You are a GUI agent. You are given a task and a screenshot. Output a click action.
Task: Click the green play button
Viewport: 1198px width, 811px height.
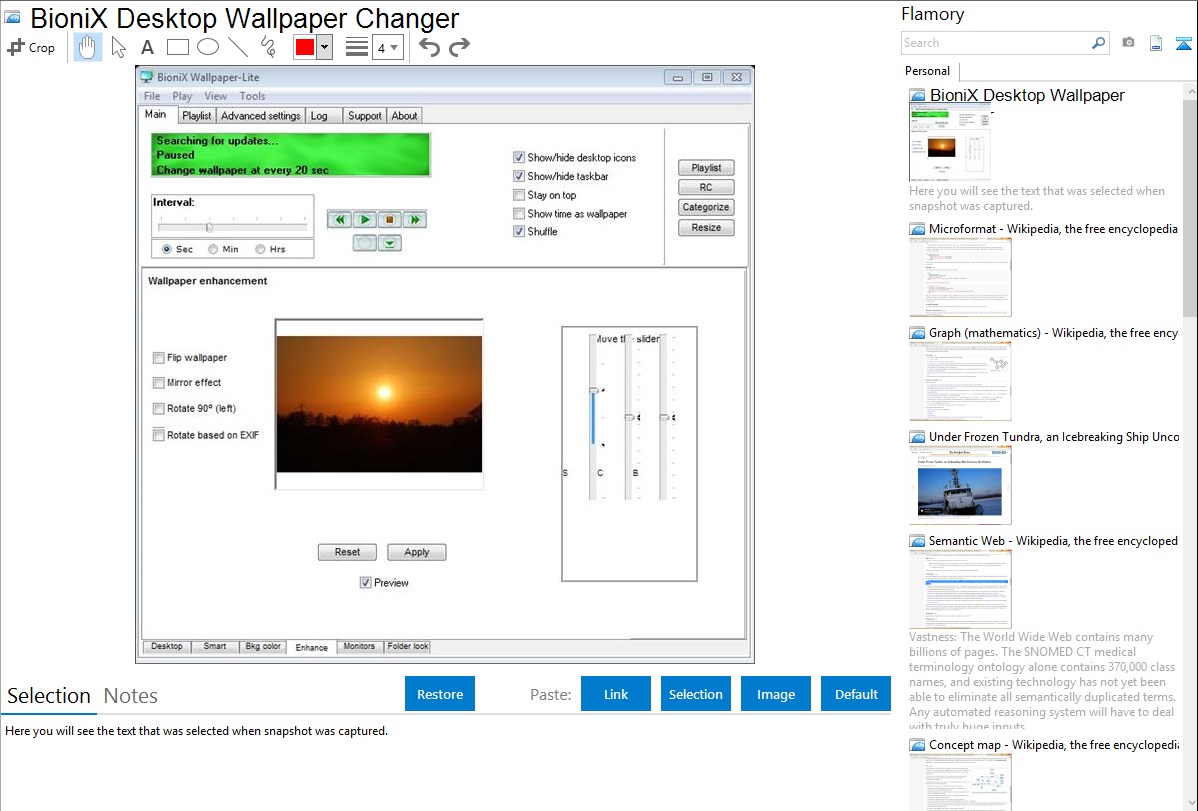click(364, 219)
